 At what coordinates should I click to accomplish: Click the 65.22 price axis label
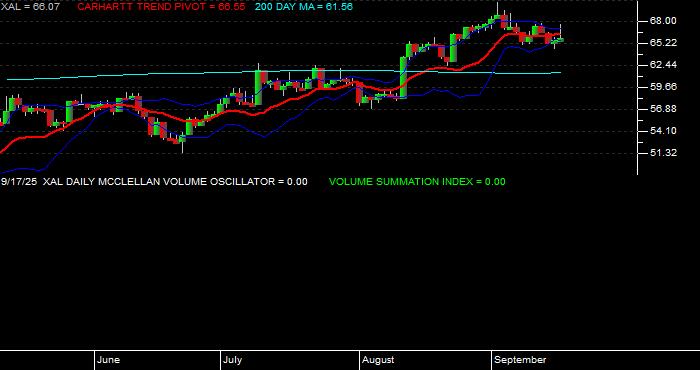[x=663, y=43]
